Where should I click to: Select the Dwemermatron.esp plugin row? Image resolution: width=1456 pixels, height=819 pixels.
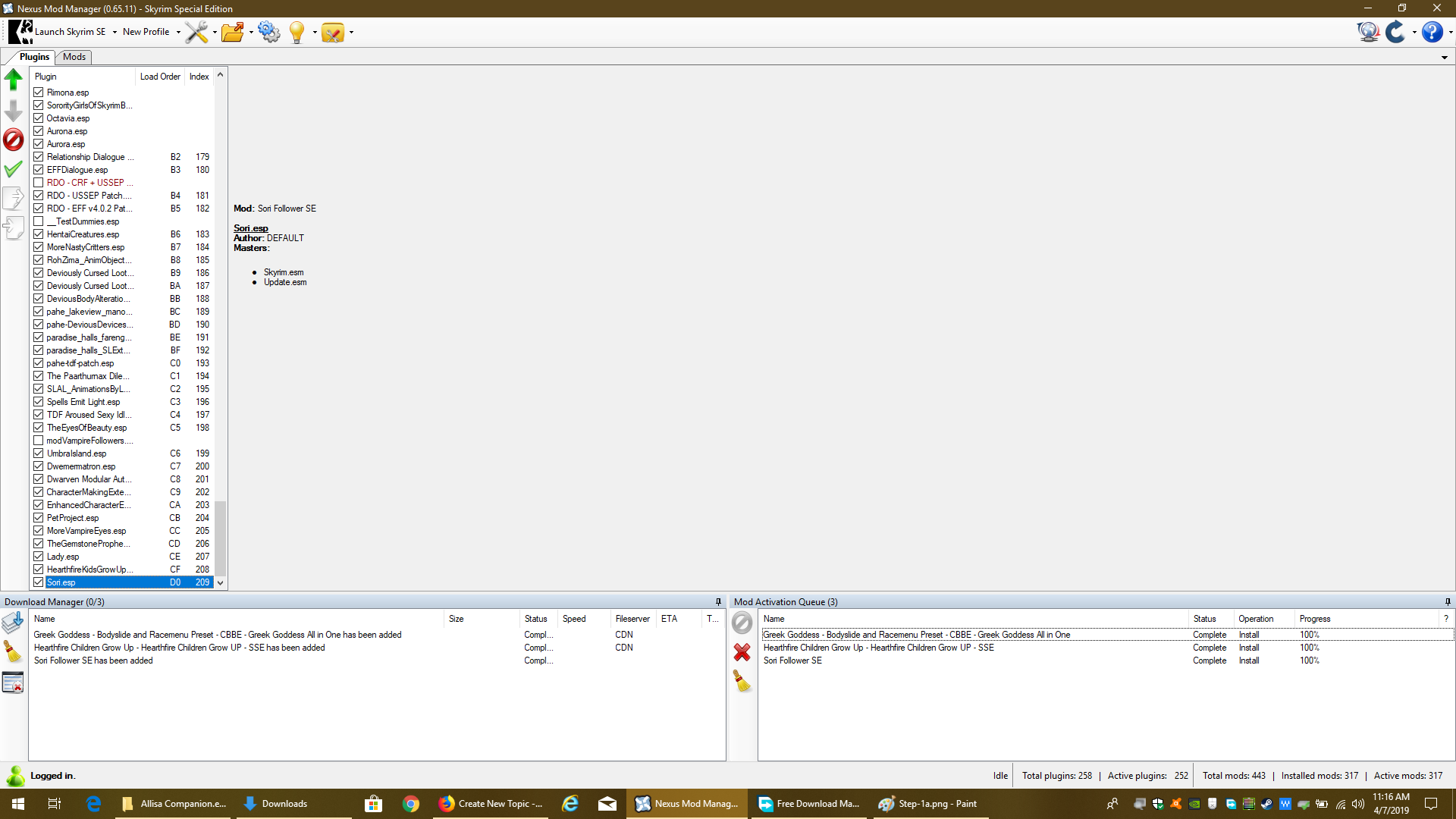123,466
